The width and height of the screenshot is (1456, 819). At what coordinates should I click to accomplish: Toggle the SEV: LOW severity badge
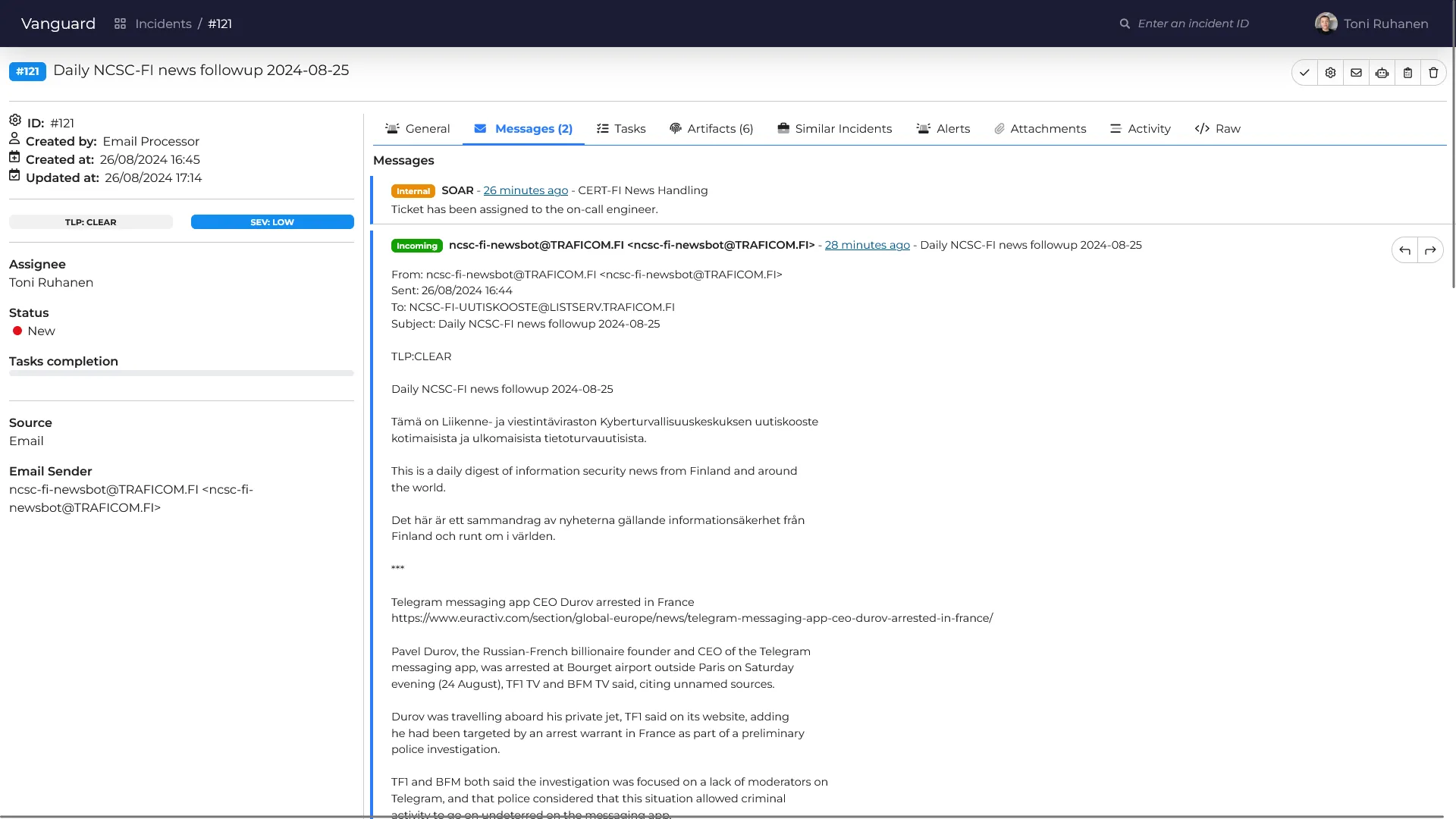click(271, 221)
